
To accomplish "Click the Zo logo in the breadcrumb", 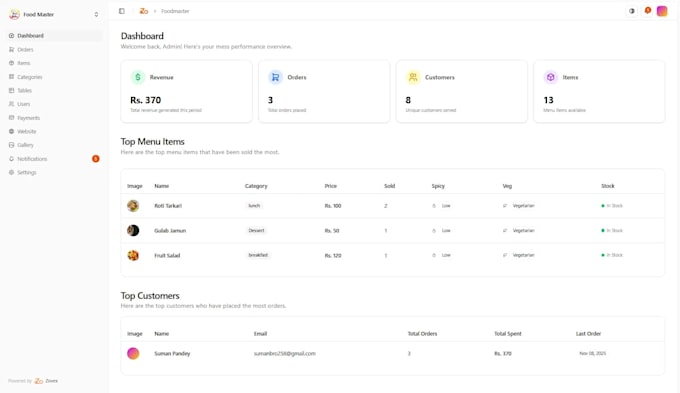I will click(x=144, y=11).
